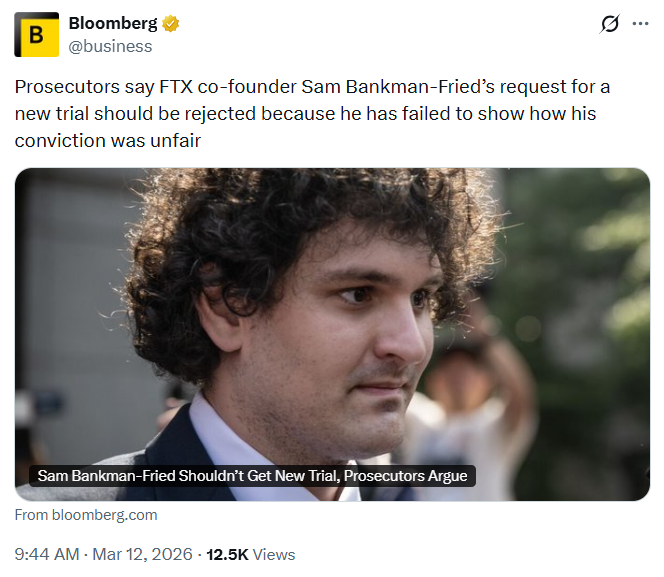664x577 pixels.
Task: Click the headline caption on the image
Action: 252,476
